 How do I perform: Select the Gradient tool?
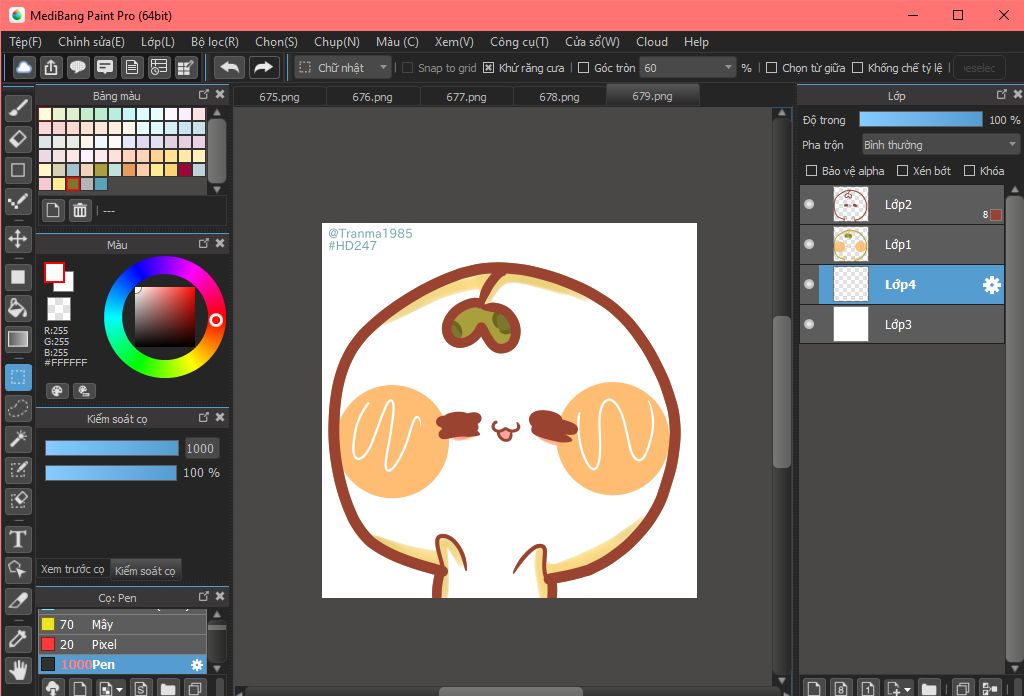tap(18, 339)
